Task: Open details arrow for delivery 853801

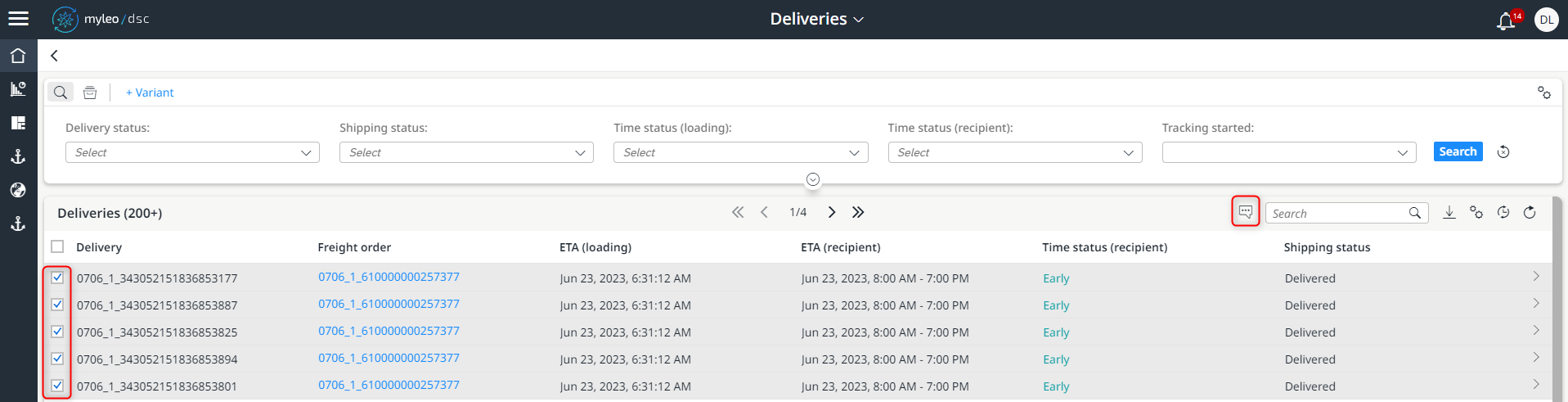Action: tap(1536, 385)
